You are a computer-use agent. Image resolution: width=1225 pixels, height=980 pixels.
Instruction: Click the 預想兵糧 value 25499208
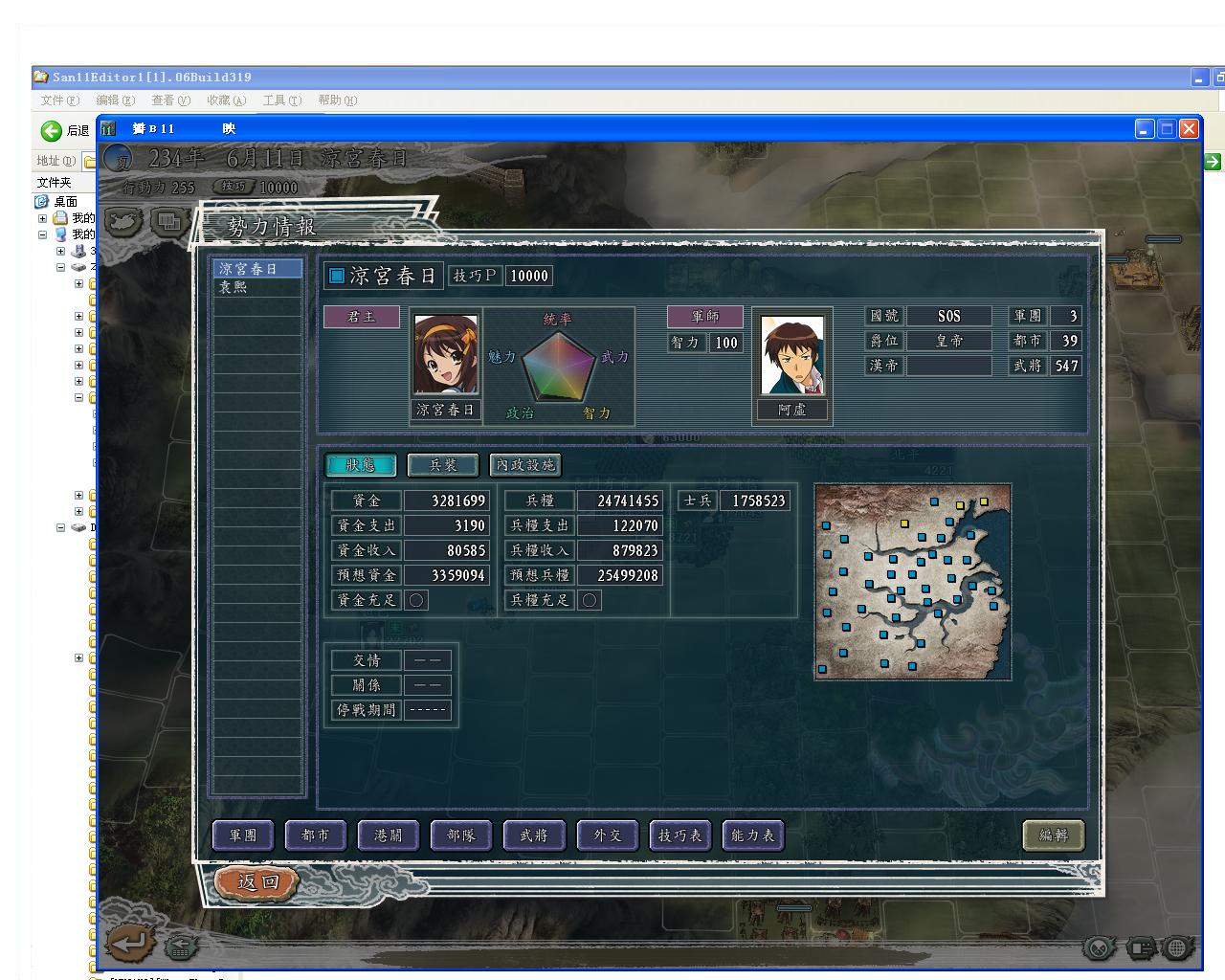click(x=619, y=575)
